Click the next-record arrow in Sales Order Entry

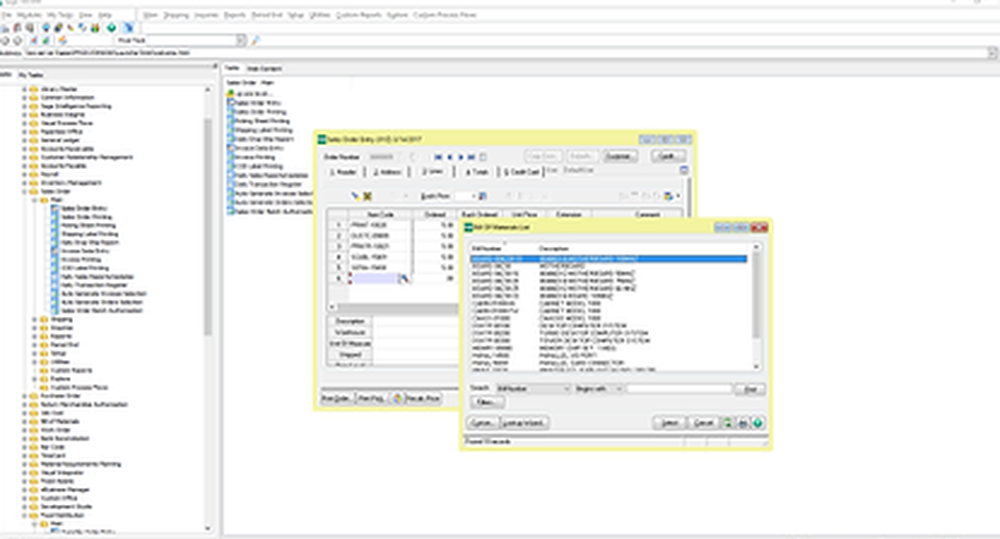click(460, 157)
